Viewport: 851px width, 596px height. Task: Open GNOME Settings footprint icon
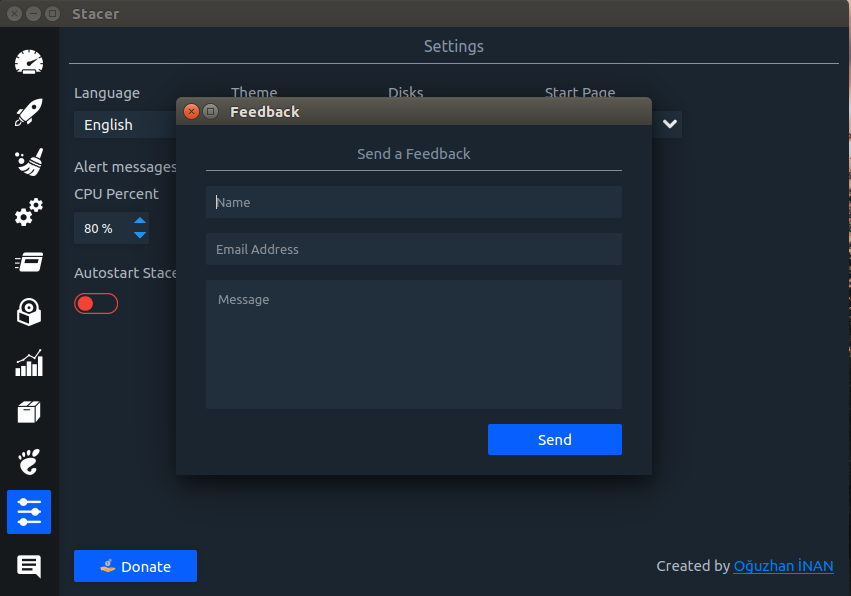[29, 462]
